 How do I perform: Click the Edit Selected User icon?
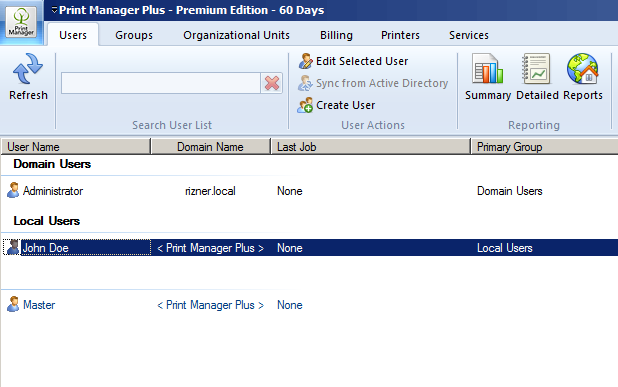point(305,61)
